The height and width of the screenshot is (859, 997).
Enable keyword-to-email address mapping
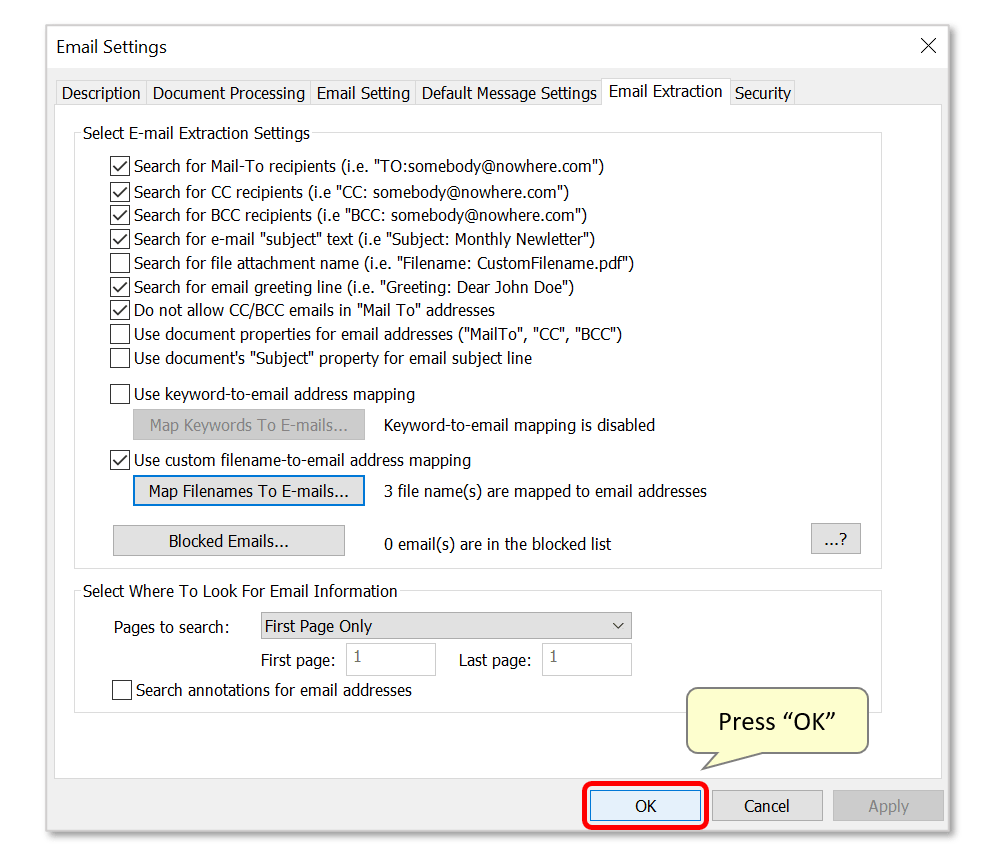click(x=120, y=394)
